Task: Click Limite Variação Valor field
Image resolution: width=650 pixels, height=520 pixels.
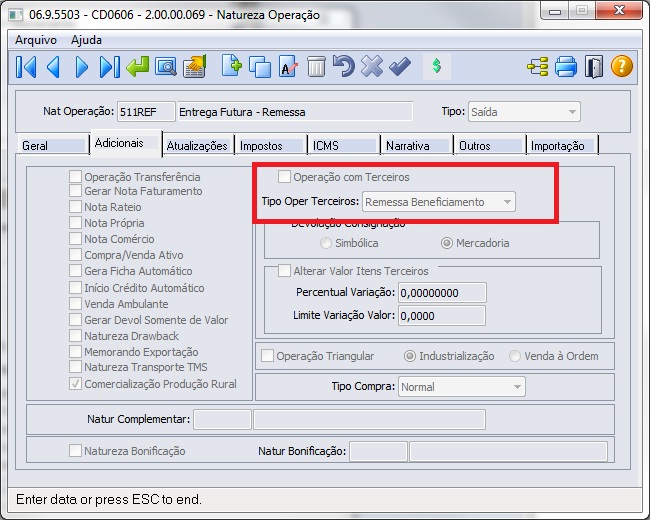Action: [442, 316]
